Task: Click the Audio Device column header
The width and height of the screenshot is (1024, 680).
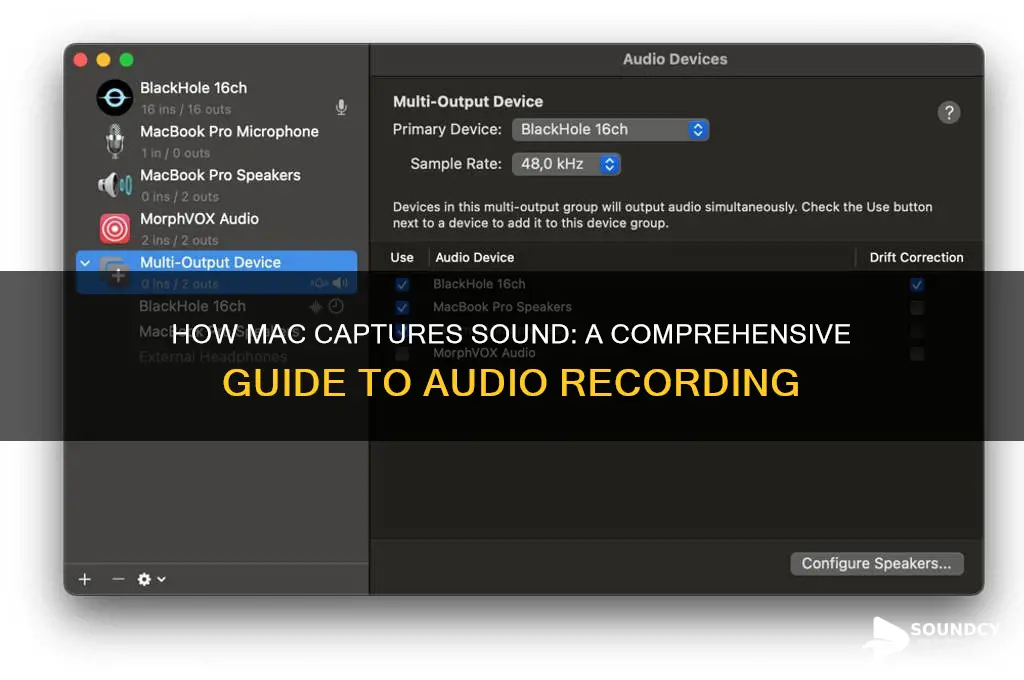Action: (475, 257)
